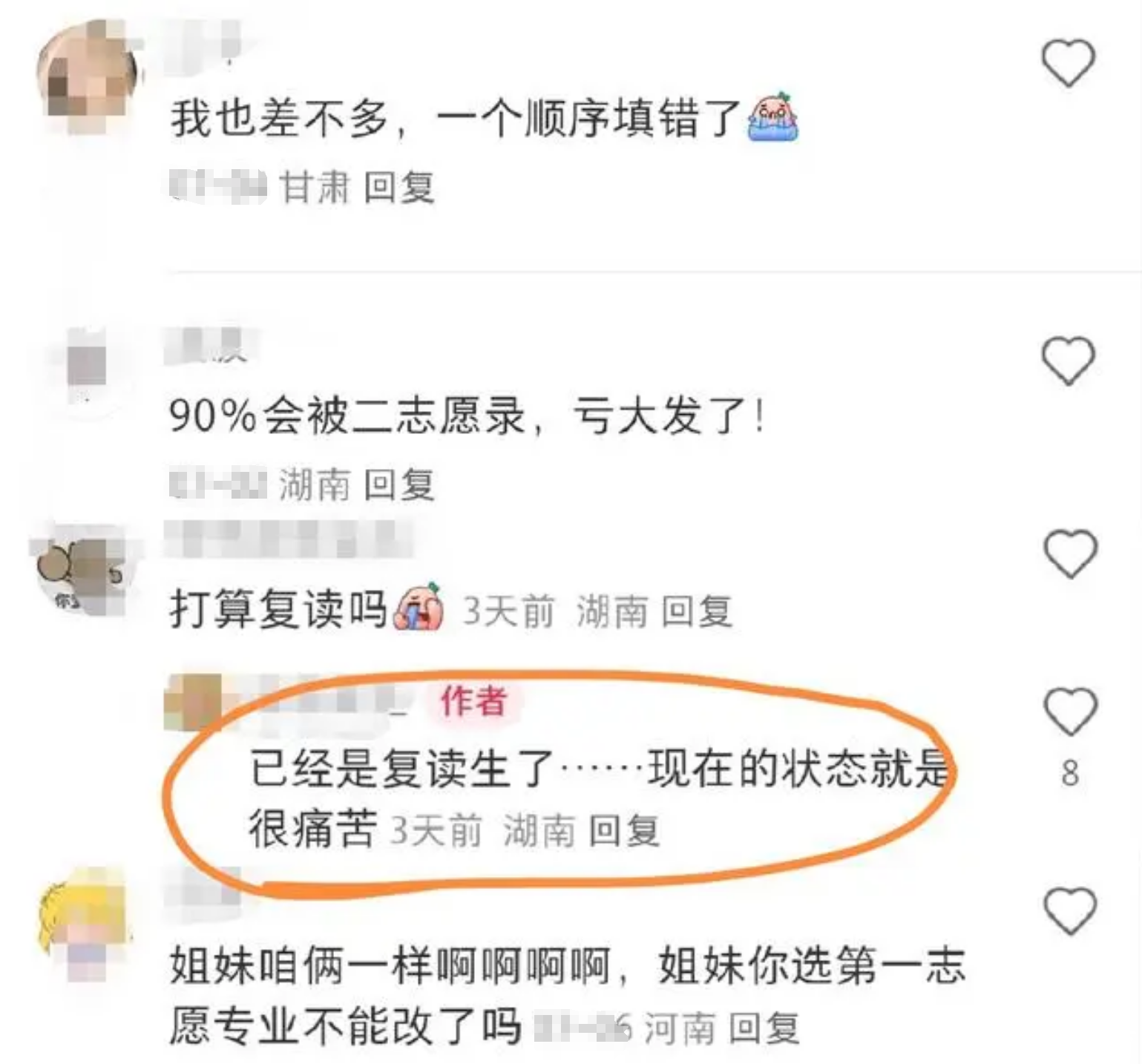Tap the like count 8
The height and width of the screenshot is (1064, 1142).
(x=1069, y=773)
